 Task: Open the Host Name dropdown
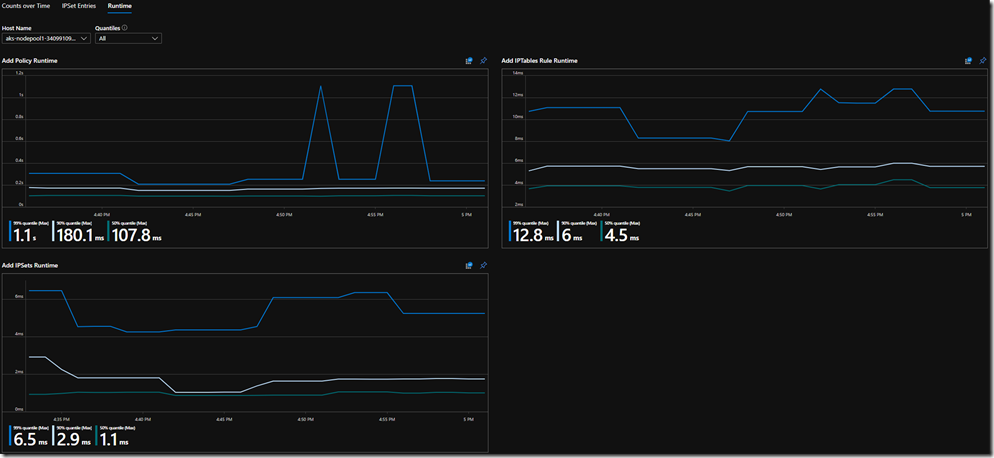pyautogui.click(x=47, y=39)
